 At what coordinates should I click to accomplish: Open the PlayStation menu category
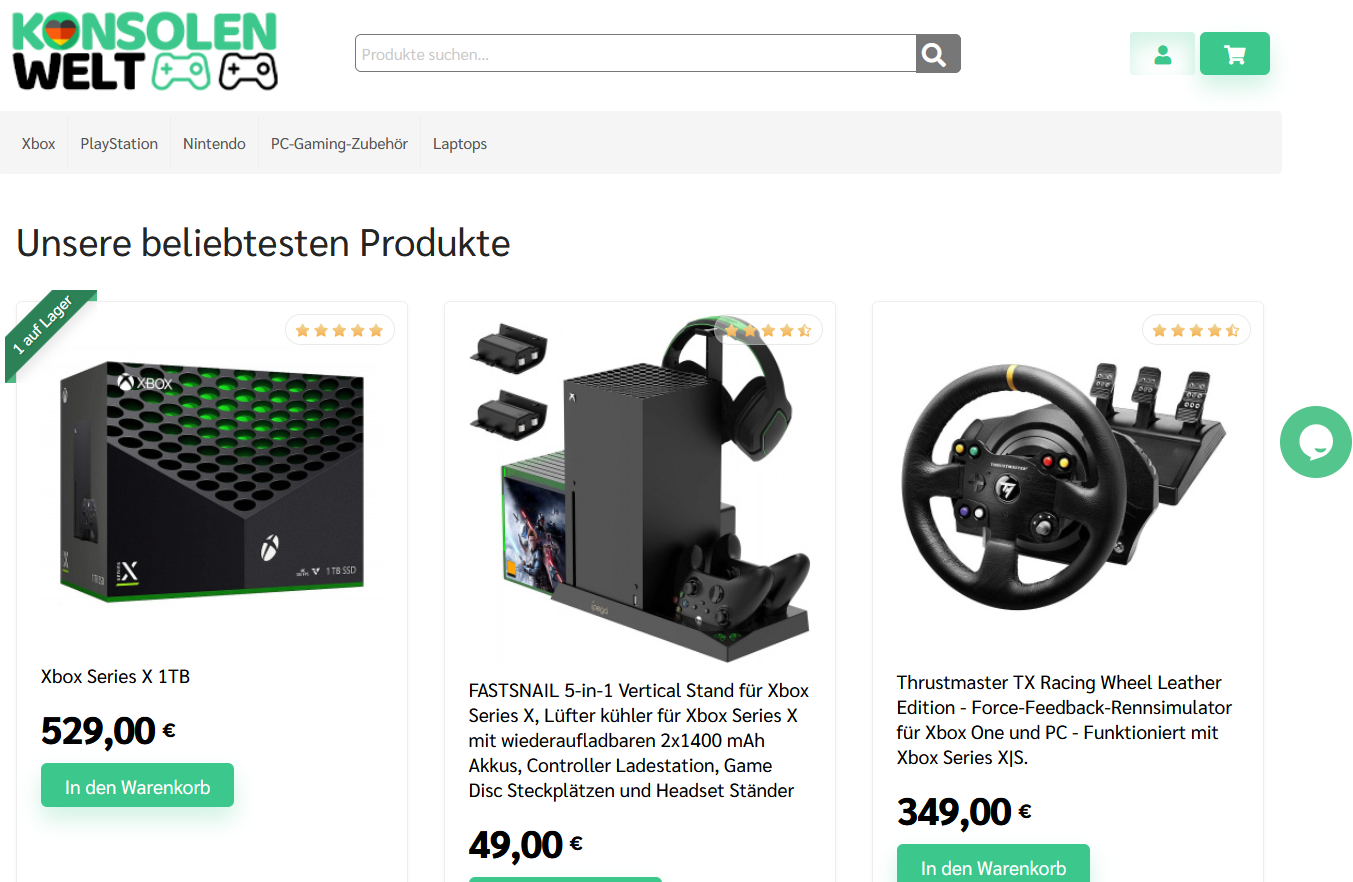point(119,144)
